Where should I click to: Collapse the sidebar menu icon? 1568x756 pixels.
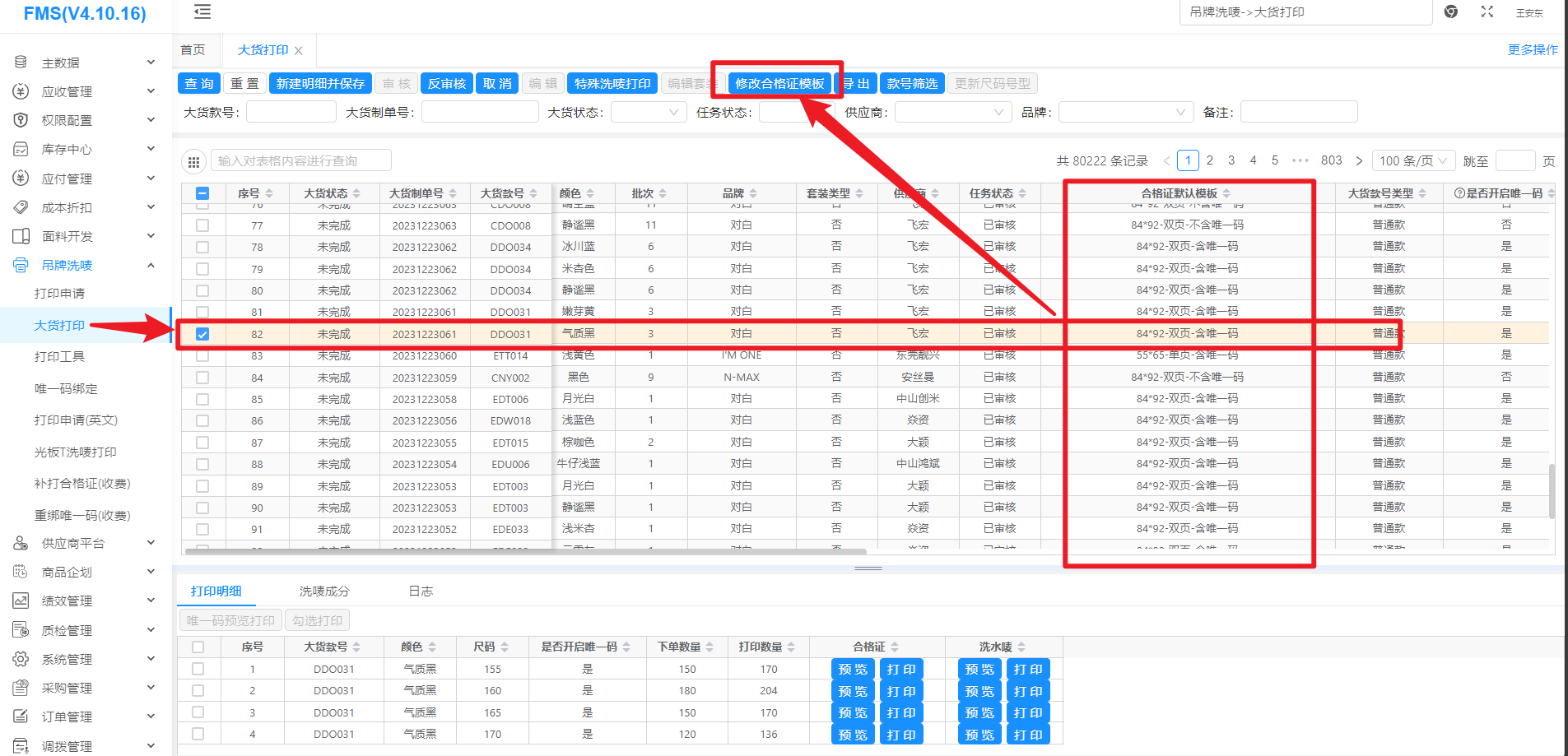202,12
